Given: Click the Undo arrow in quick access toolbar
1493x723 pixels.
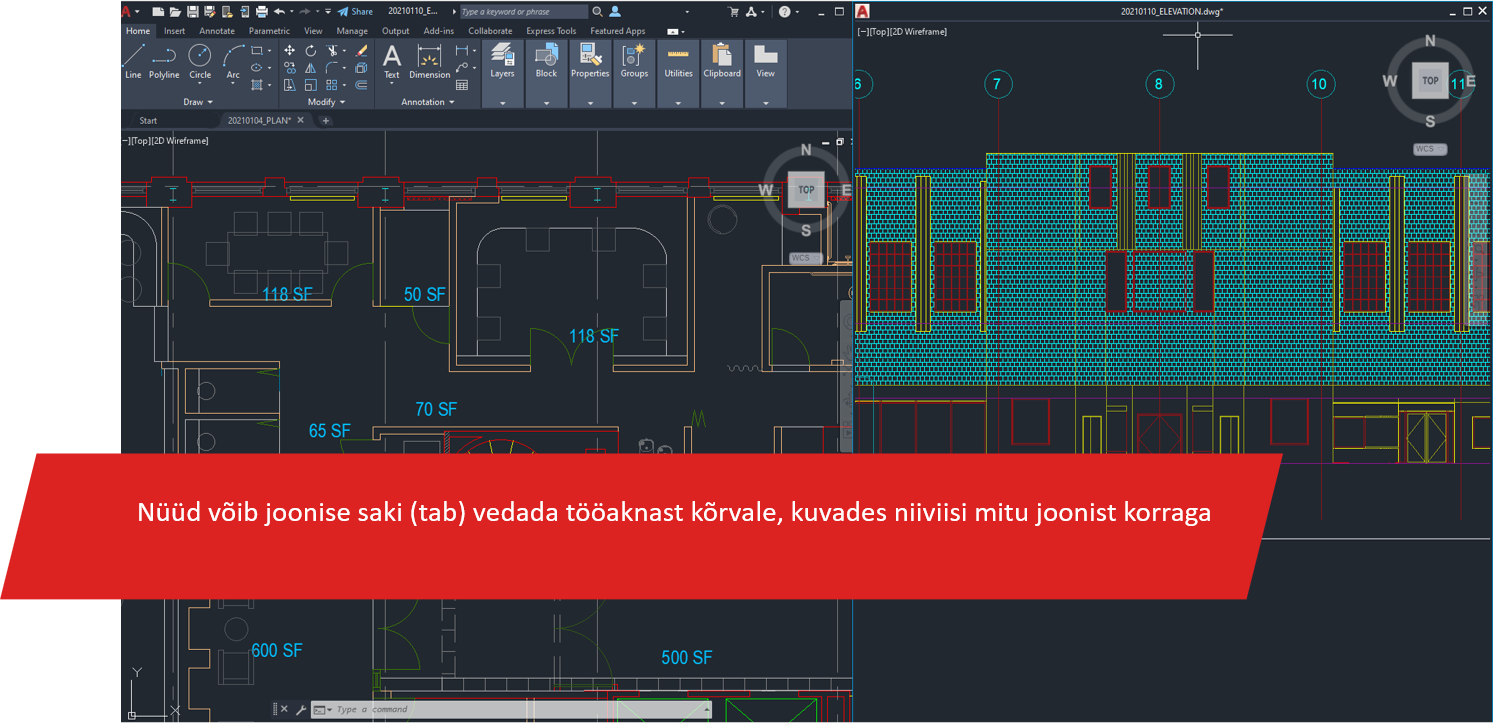Looking at the screenshot, I should [x=279, y=11].
